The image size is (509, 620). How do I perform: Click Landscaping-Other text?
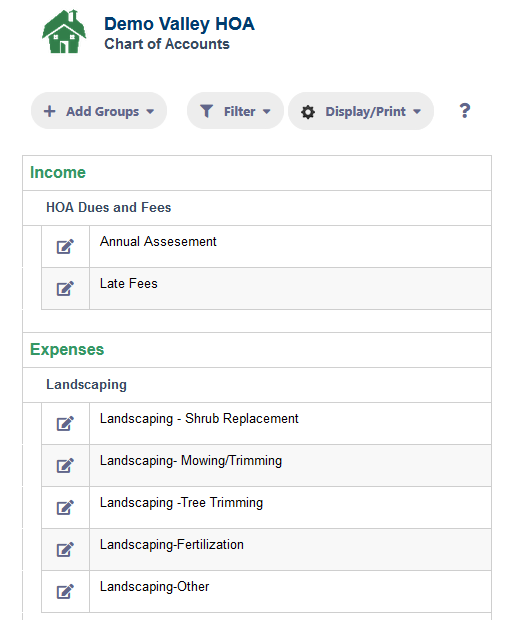[x=154, y=586]
